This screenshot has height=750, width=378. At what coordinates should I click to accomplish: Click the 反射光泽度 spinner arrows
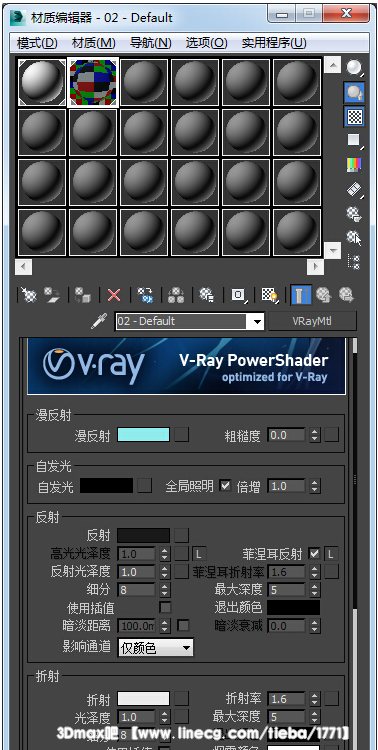tap(164, 572)
